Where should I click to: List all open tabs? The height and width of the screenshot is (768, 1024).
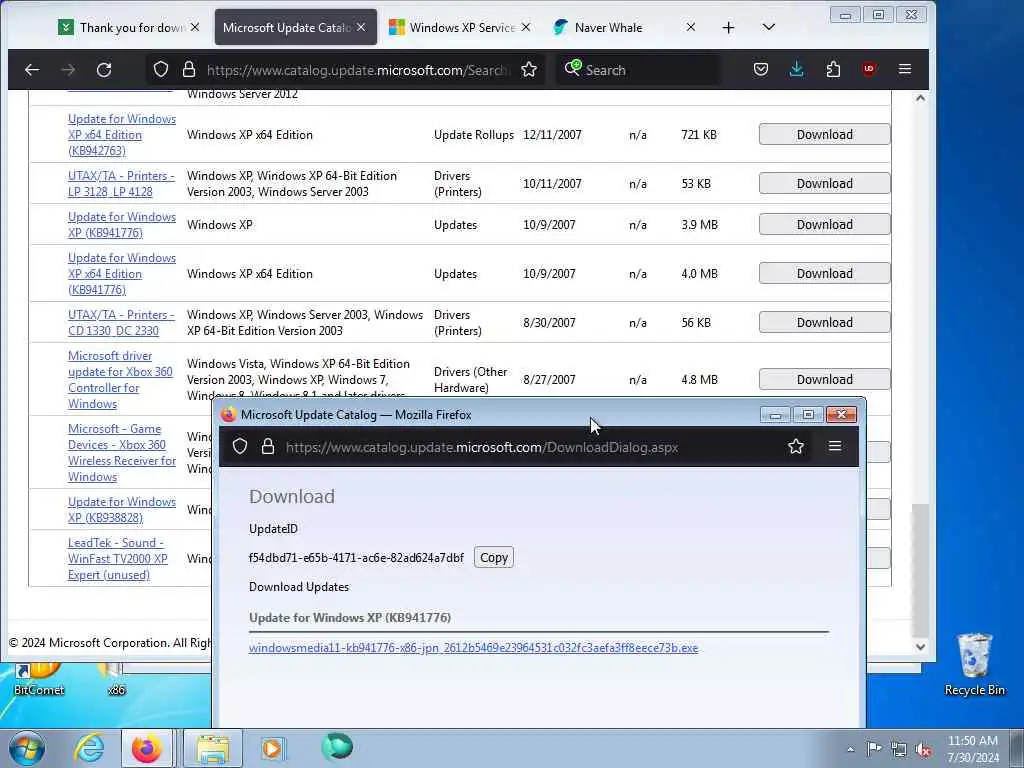[769, 27]
